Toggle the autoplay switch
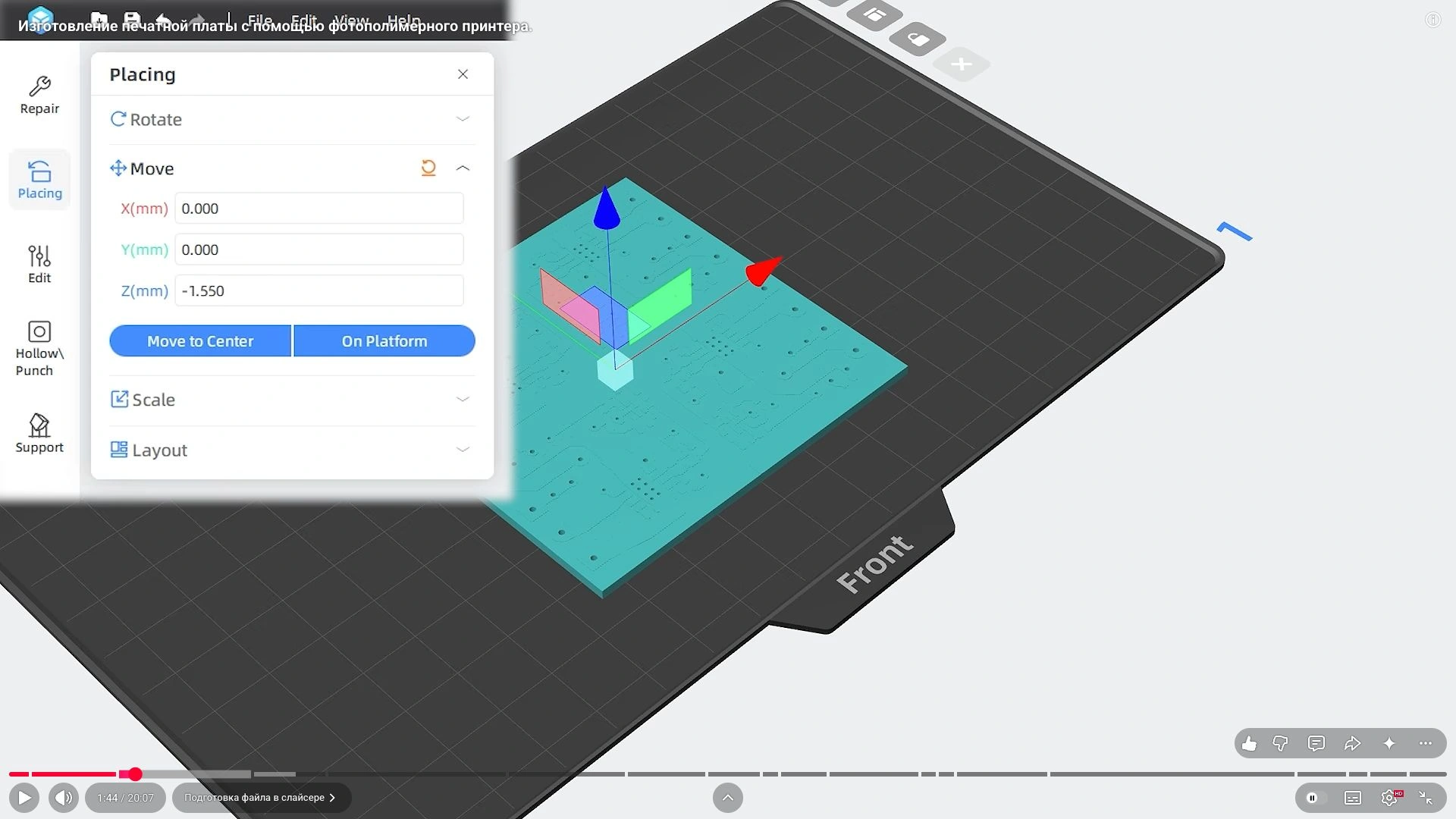Image resolution: width=1456 pixels, height=819 pixels. (x=1315, y=798)
